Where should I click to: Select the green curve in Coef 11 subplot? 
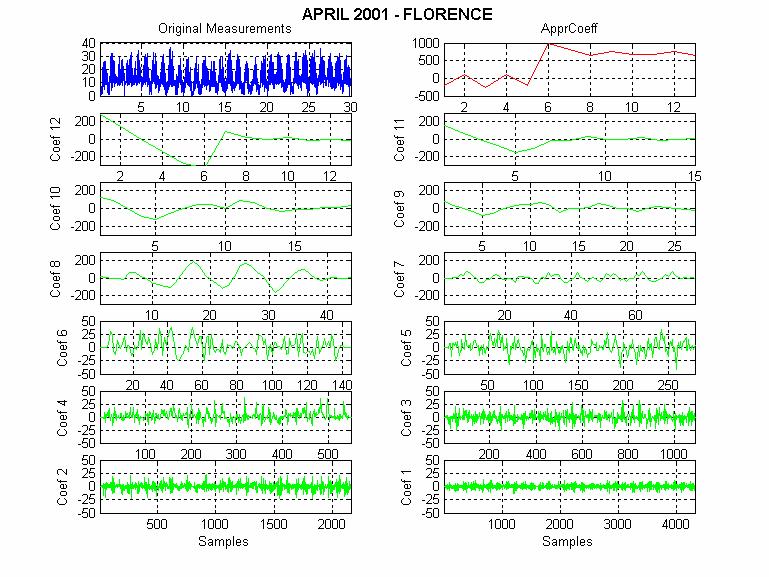pos(569,140)
